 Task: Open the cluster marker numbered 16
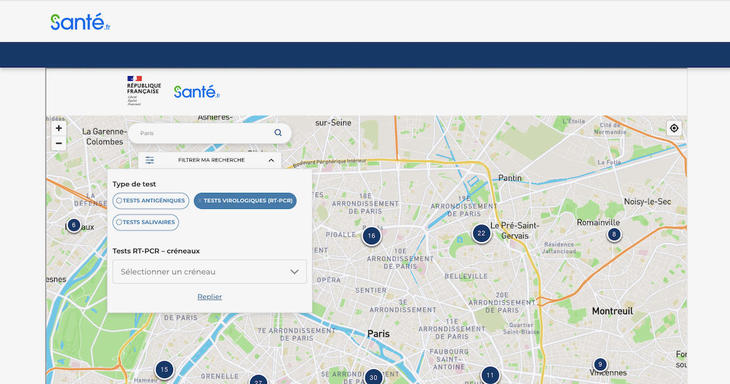tap(372, 236)
